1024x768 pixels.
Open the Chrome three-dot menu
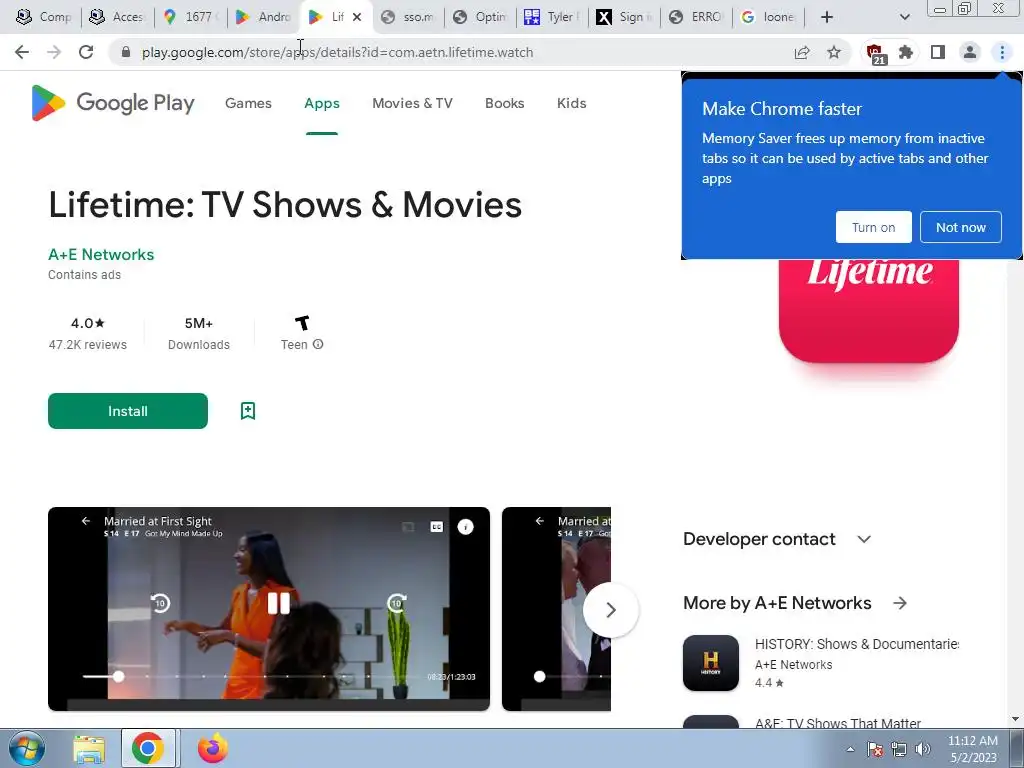(x=1002, y=52)
